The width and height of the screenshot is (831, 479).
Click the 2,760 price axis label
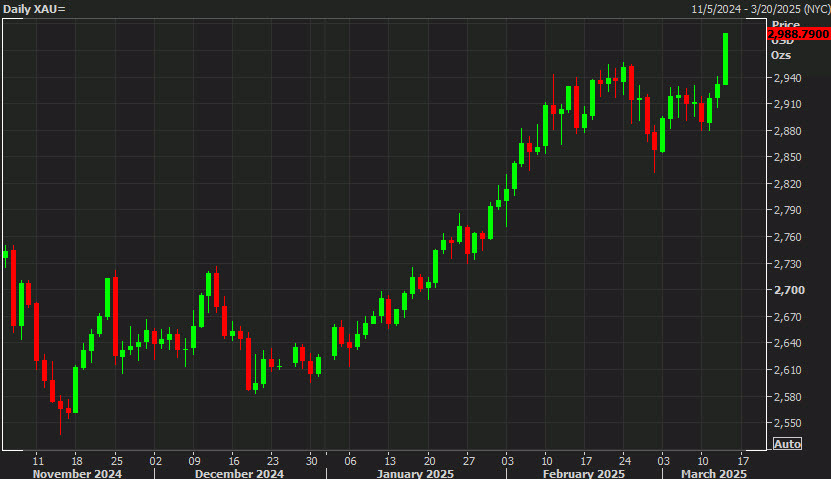[x=788, y=237]
